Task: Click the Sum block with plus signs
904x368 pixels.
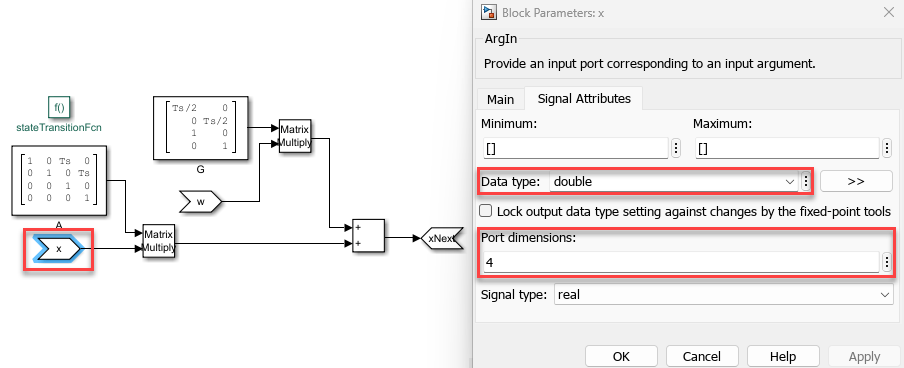Action: coord(368,235)
